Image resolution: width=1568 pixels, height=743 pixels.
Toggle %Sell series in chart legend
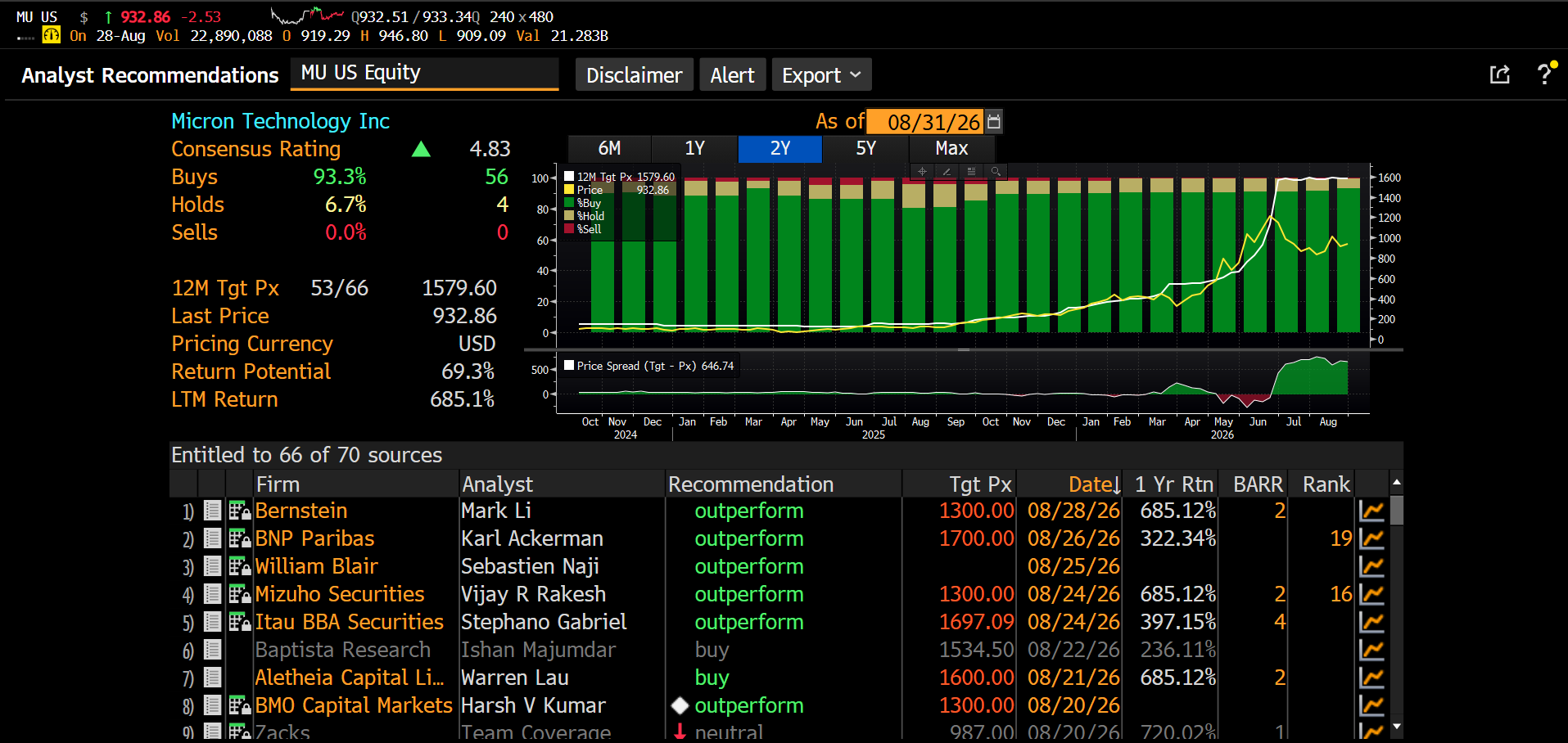tap(583, 229)
